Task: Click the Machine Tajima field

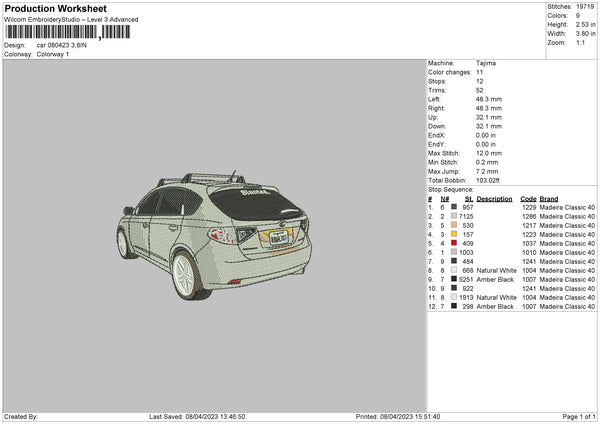Action: pyautogui.click(x=485, y=63)
